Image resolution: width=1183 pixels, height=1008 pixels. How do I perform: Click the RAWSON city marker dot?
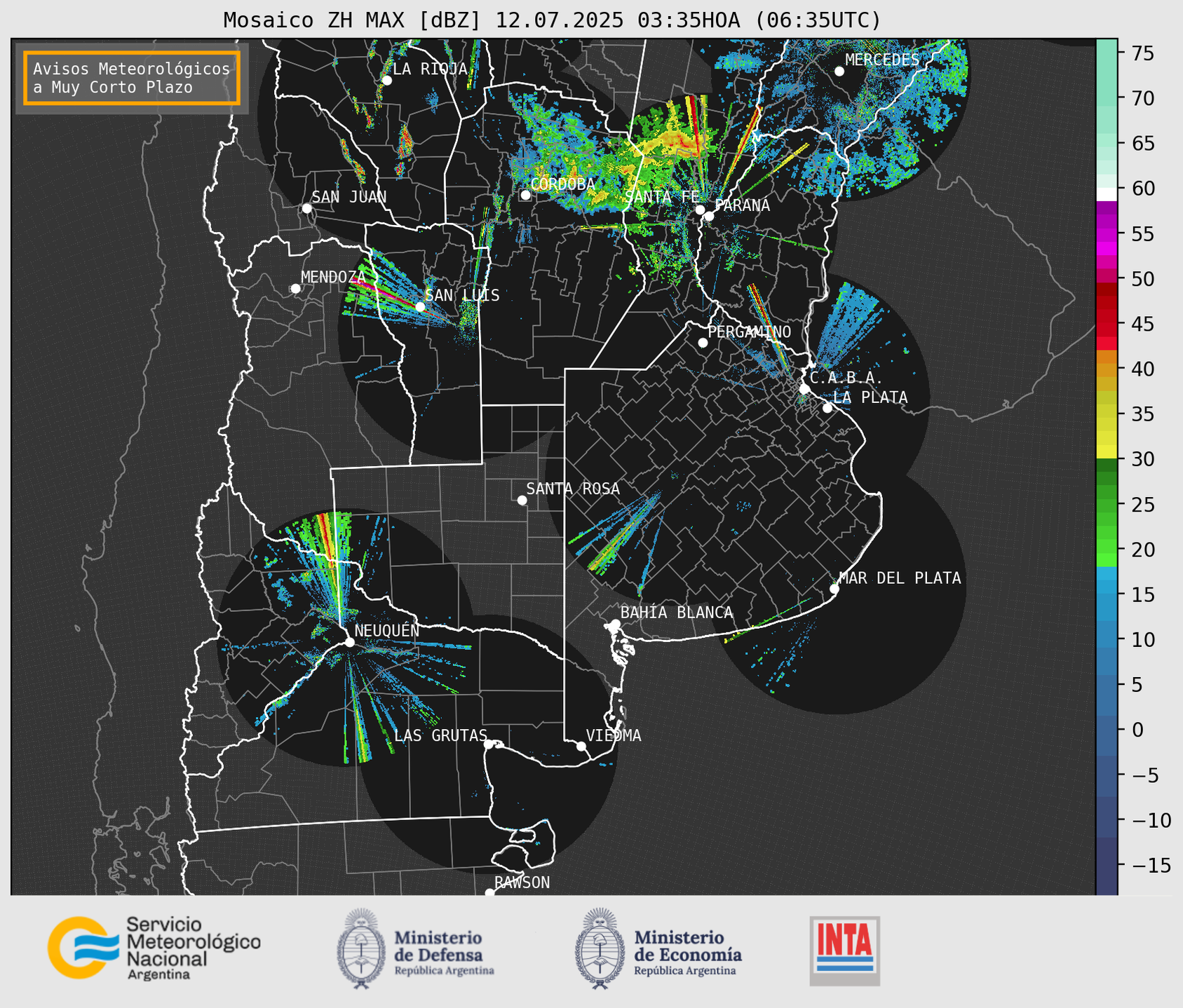489,893
